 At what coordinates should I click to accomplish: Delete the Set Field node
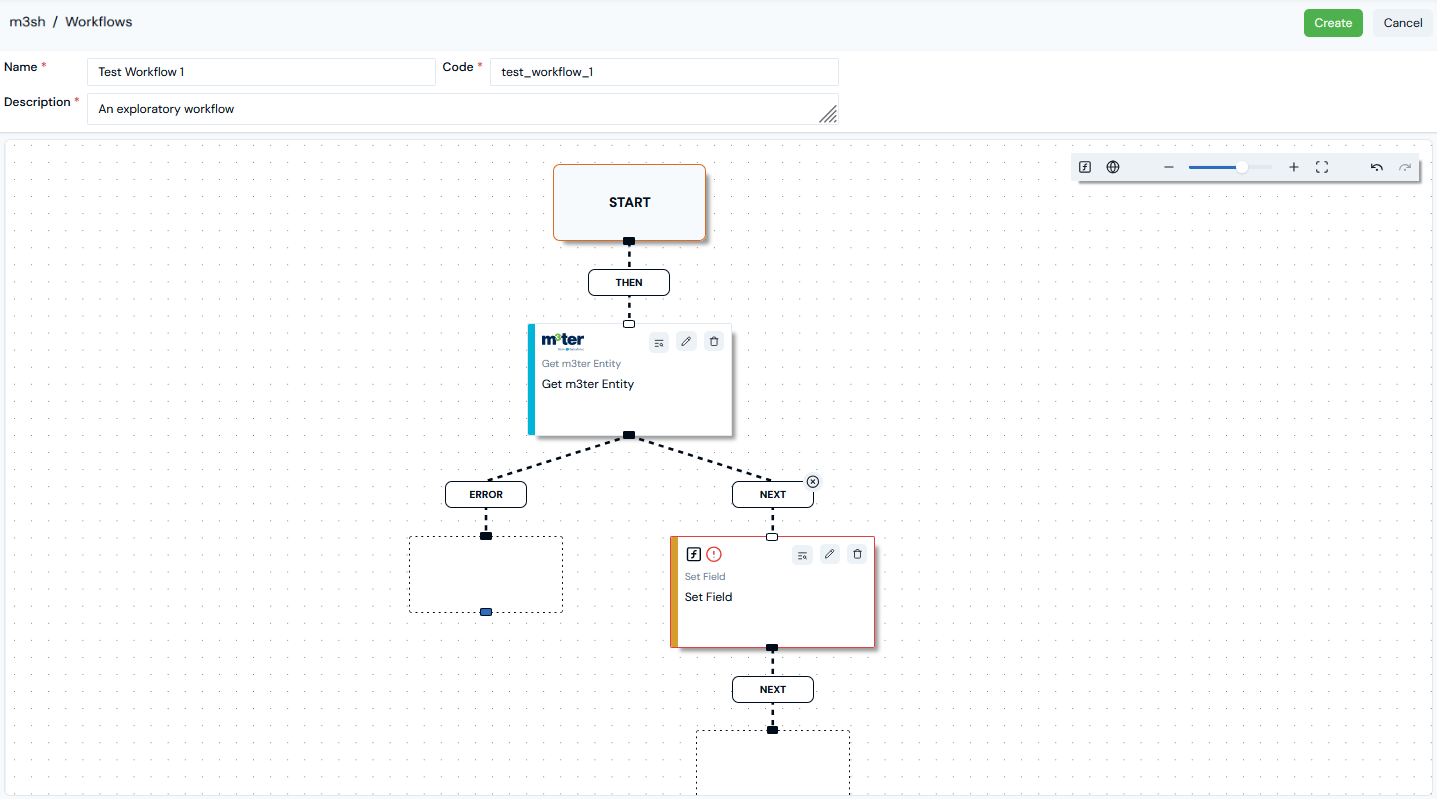(x=857, y=554)
